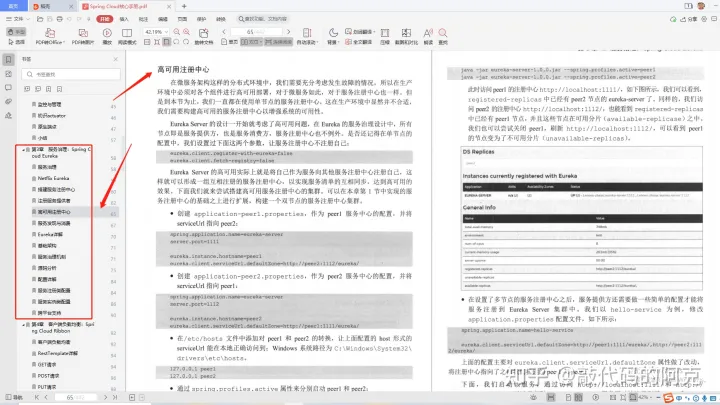720x405 pixels.
Task: Select the Protect ribbon tab
Action: [x=202, y=19]
